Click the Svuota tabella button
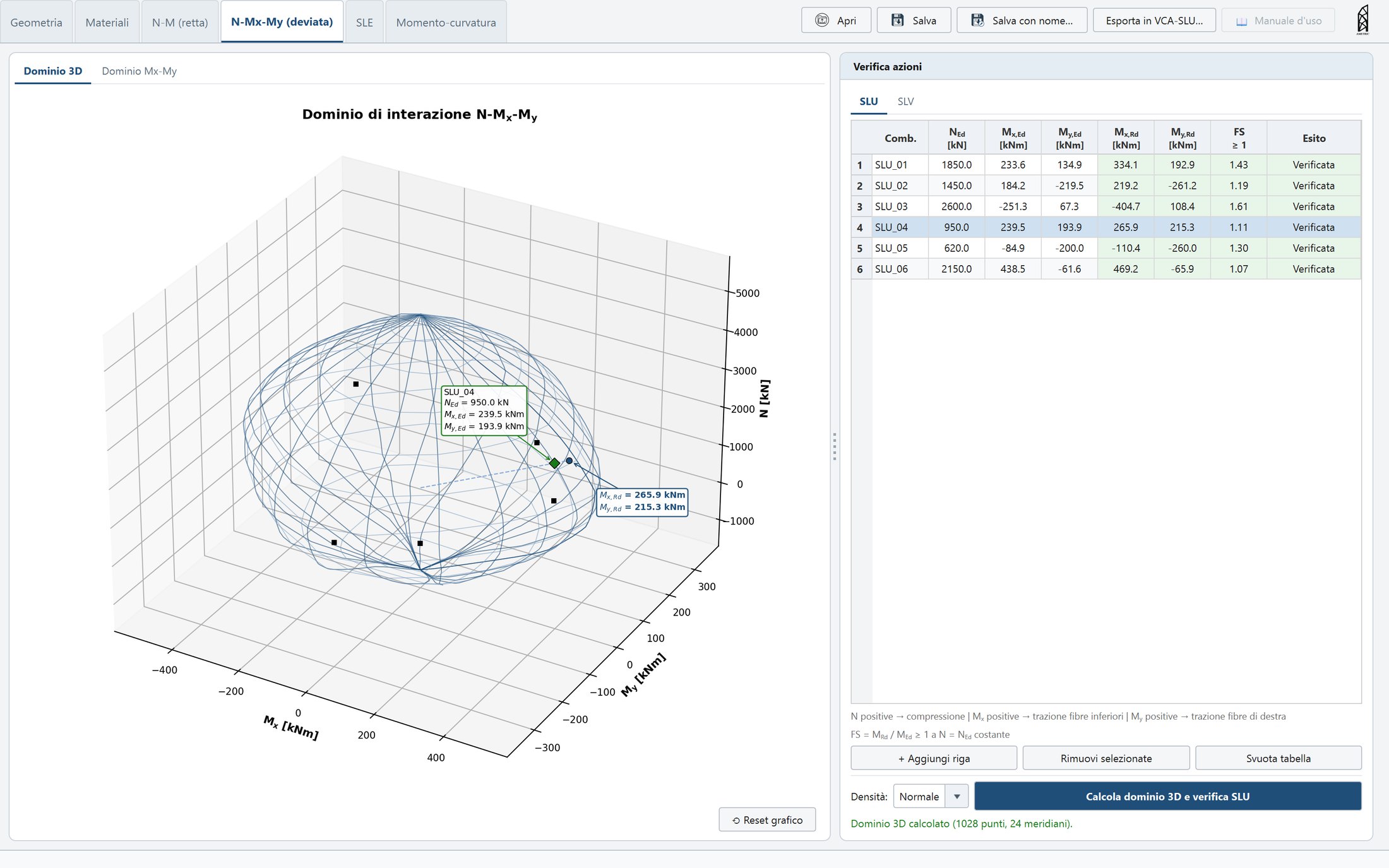Screen dimensions: 1389x868 click(1278, 758)
